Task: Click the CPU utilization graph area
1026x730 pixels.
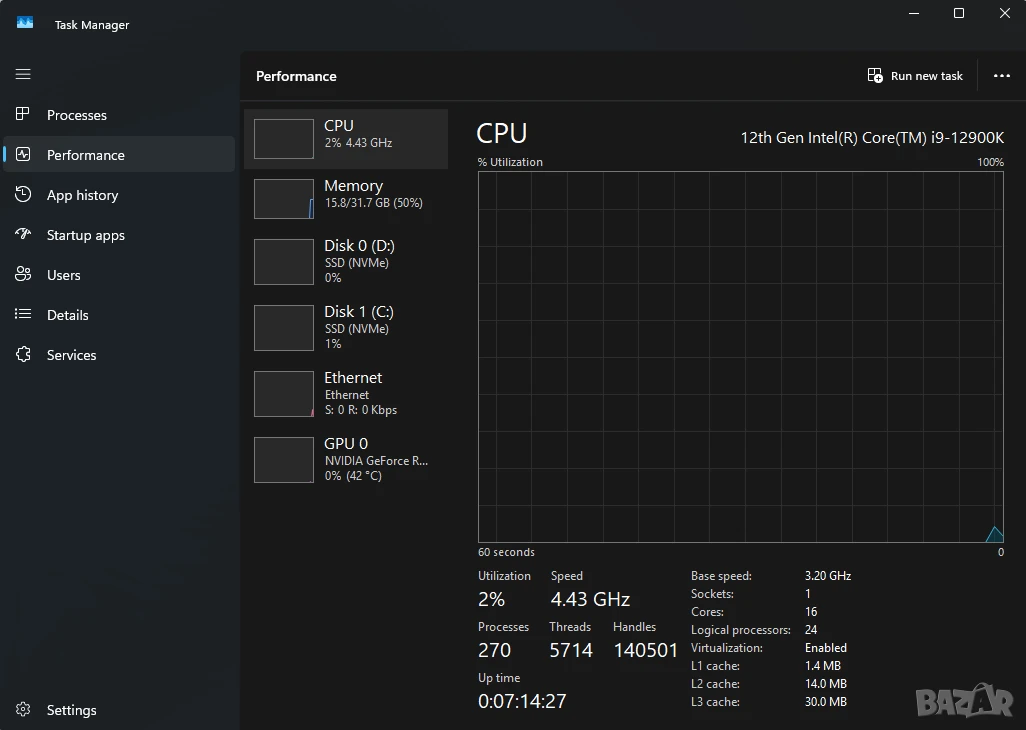Action: click(741, 357)
